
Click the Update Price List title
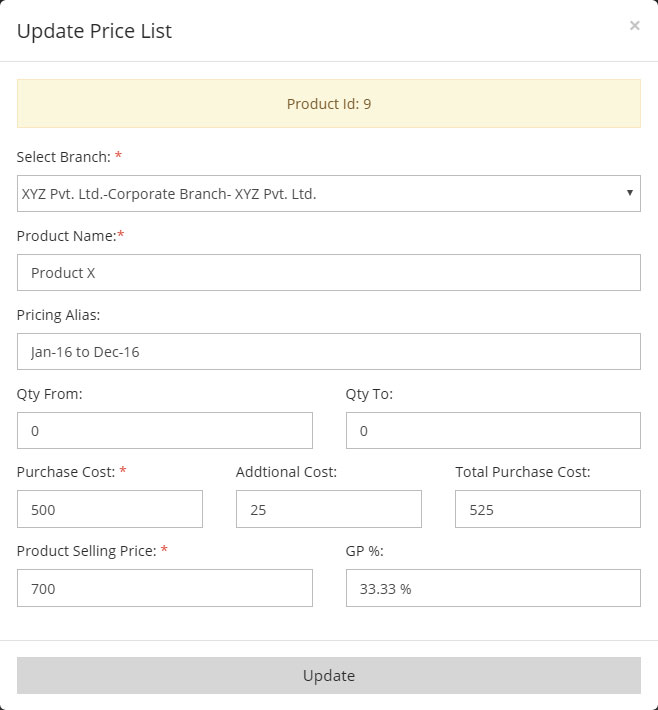(x=94, y=31)
